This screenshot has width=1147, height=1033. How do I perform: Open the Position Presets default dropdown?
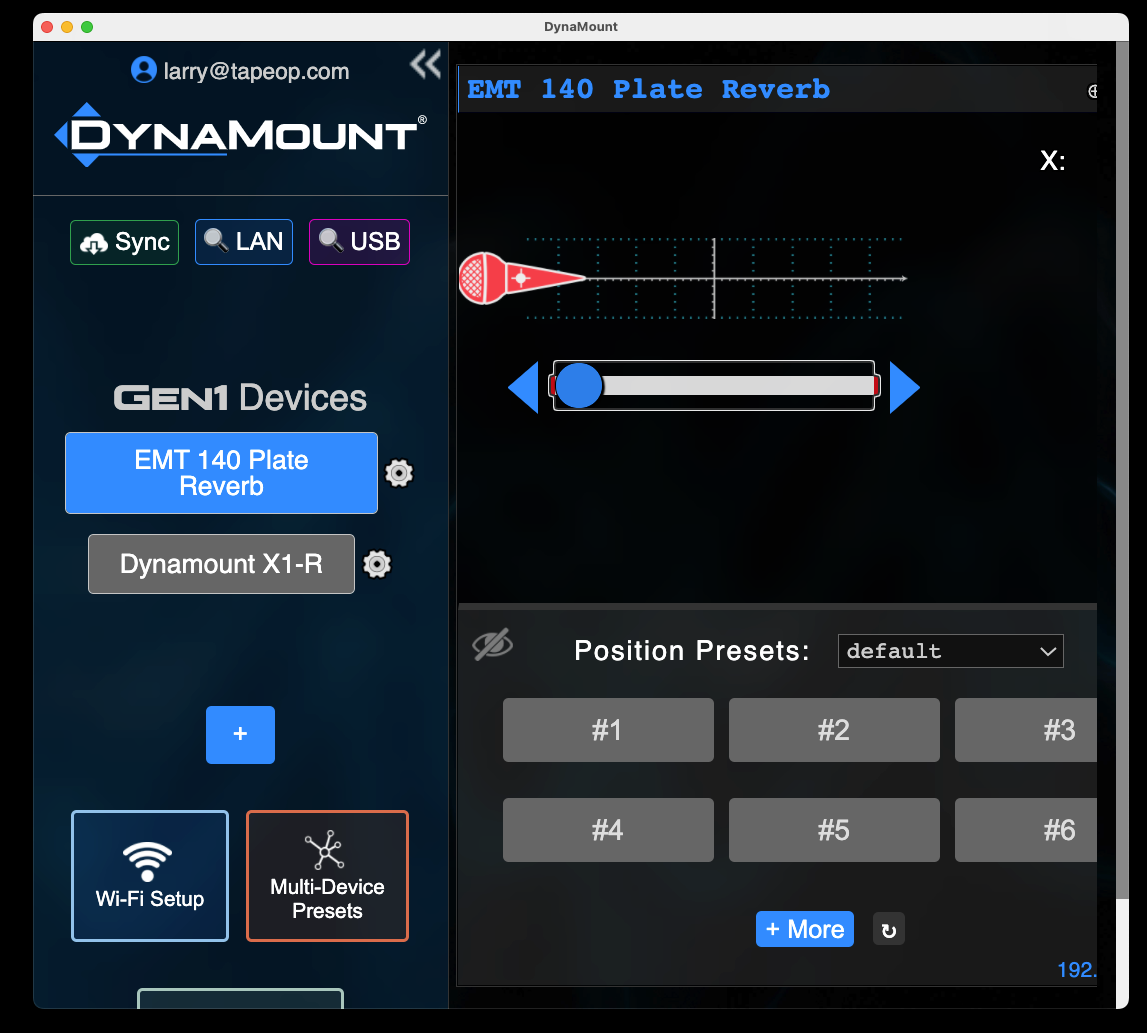950,651
